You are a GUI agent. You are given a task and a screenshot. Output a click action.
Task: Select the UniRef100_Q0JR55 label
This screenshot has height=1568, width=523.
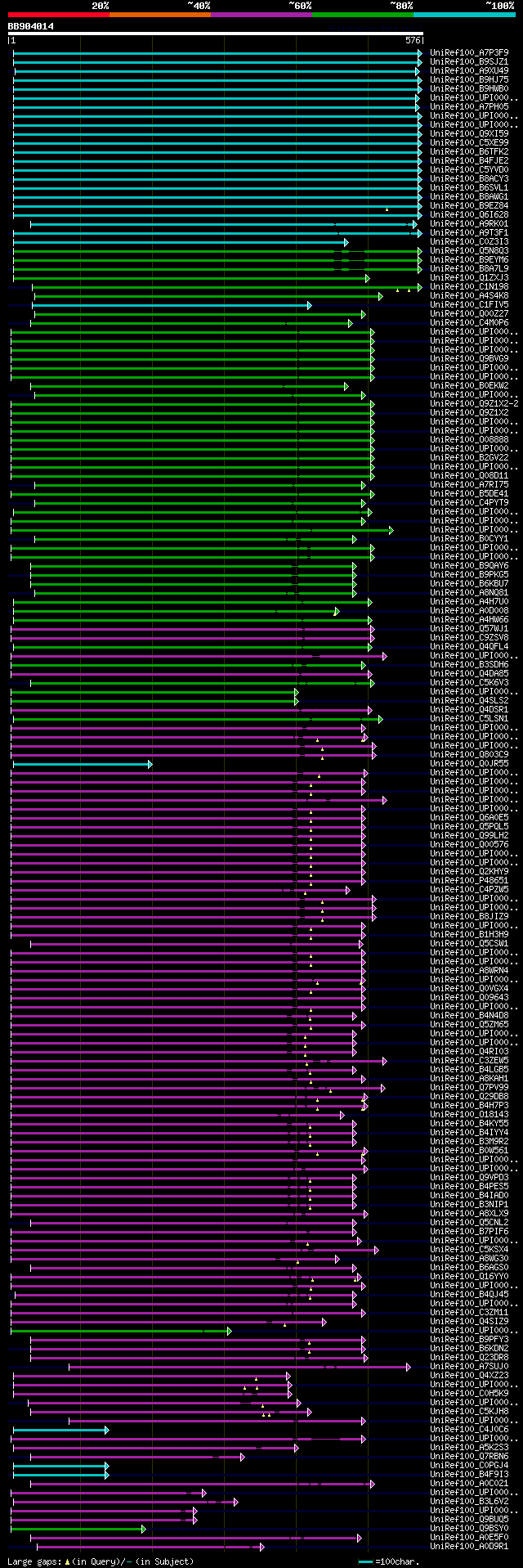pyautogui.click(x=469, y=763)
